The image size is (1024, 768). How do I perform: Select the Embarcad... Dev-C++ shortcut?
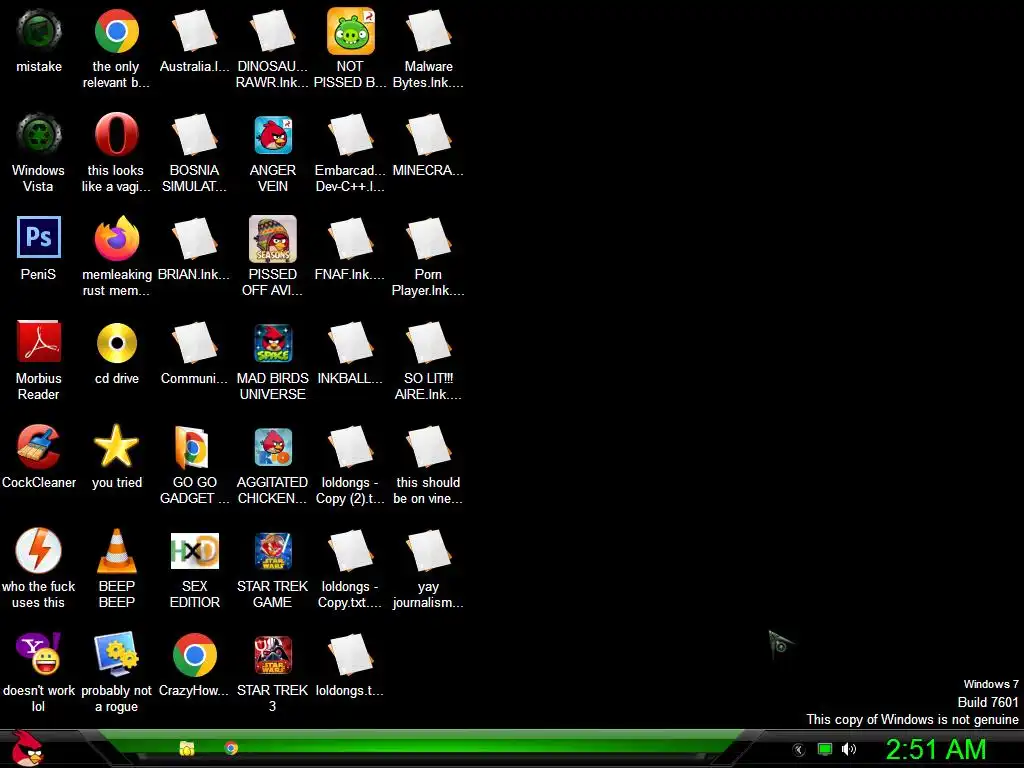click(351, 135)
